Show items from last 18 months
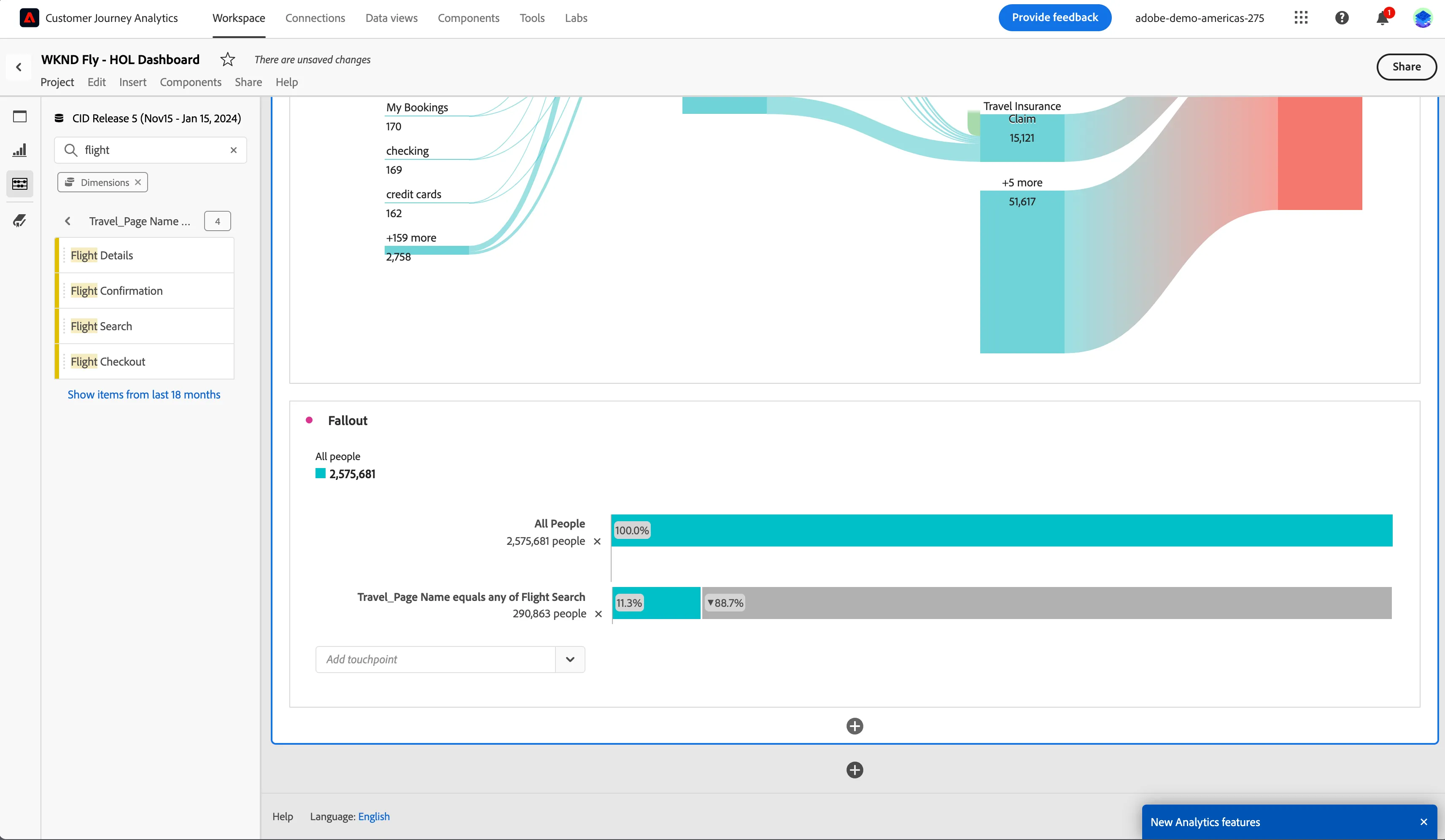Image resolution: width=1445 pixels, height=840 pixels. (x=144, y=394)
